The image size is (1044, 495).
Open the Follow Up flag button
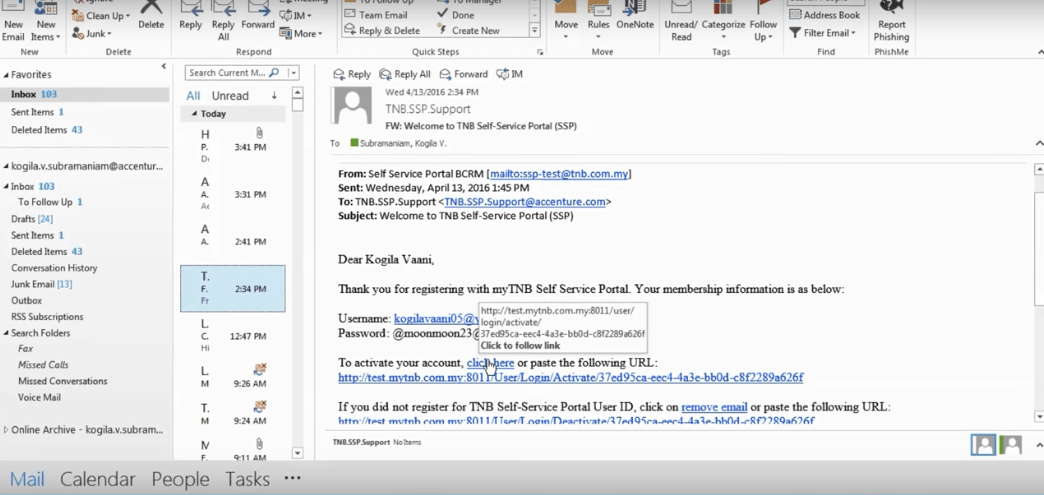coord(763,21)
